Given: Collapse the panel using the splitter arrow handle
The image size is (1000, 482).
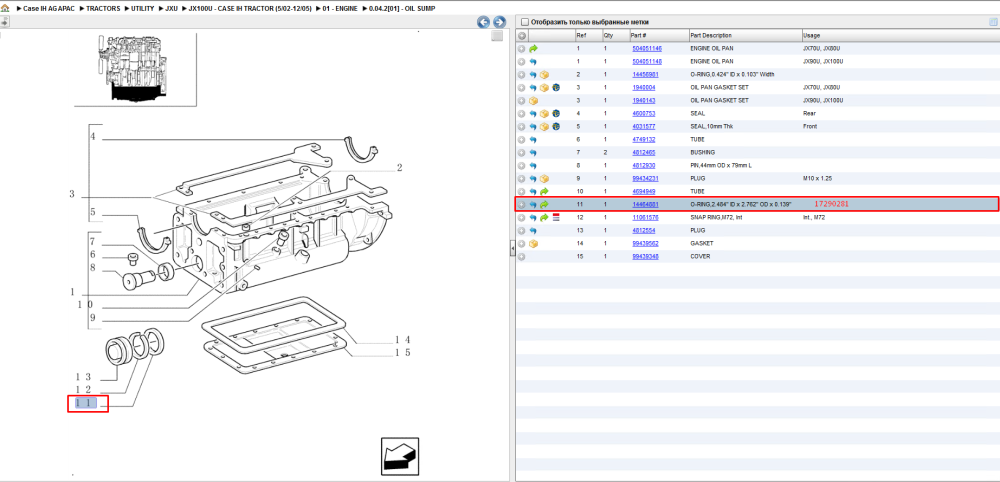Looking at the screenshot, I should [x=512, y=251].
